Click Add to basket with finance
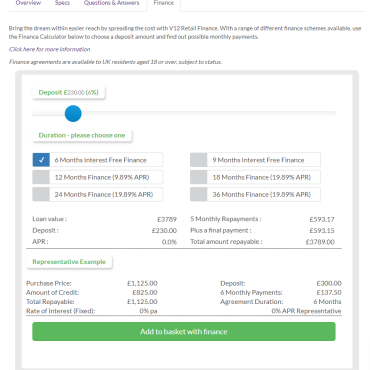370x370 pixels. (184, 331)
